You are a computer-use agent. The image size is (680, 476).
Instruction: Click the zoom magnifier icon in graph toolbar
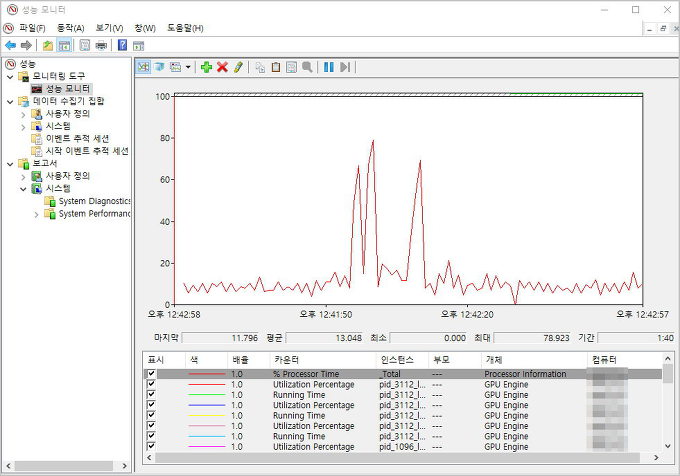(x=307, y=67)
